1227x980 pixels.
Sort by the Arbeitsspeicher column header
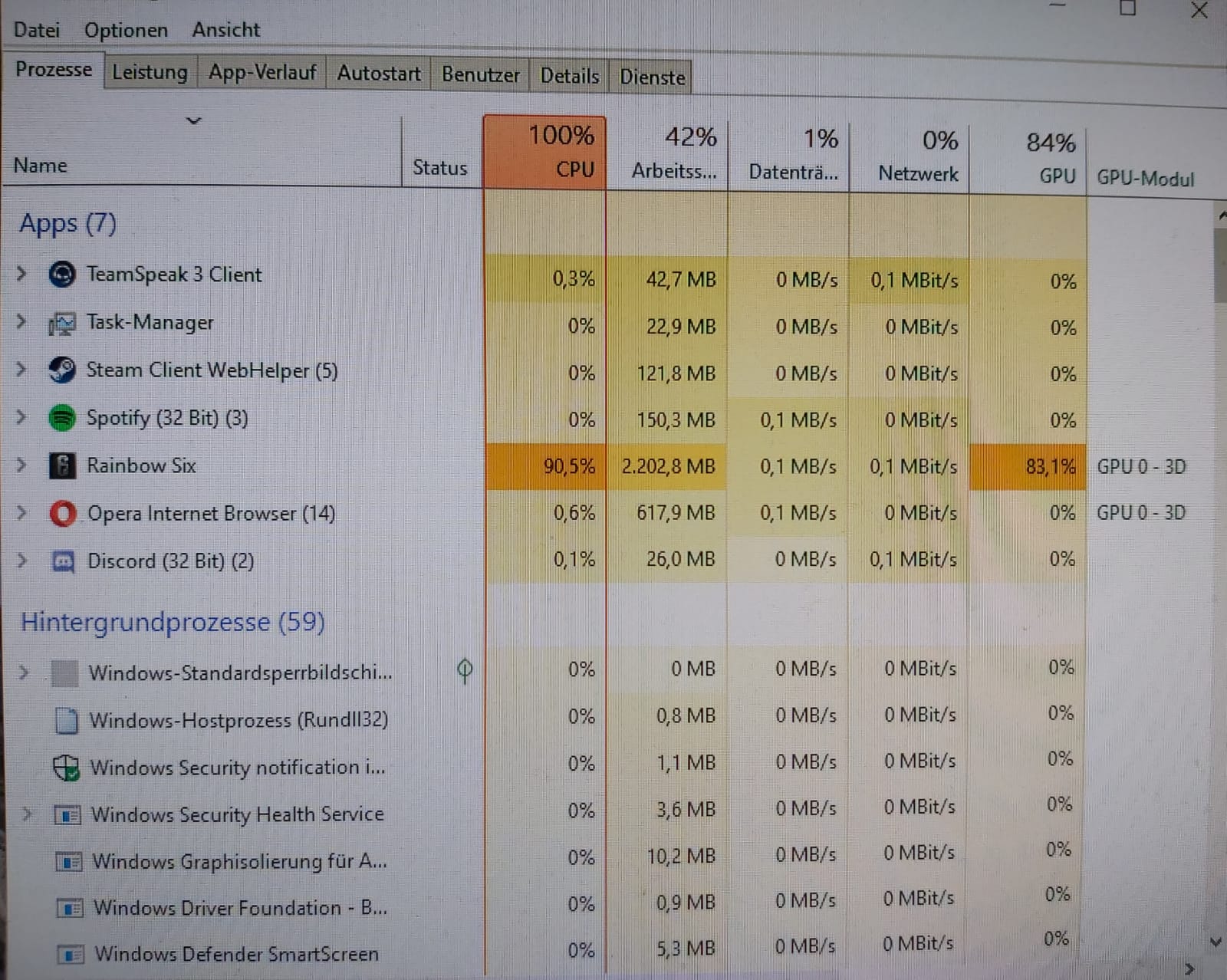(667, 153)
